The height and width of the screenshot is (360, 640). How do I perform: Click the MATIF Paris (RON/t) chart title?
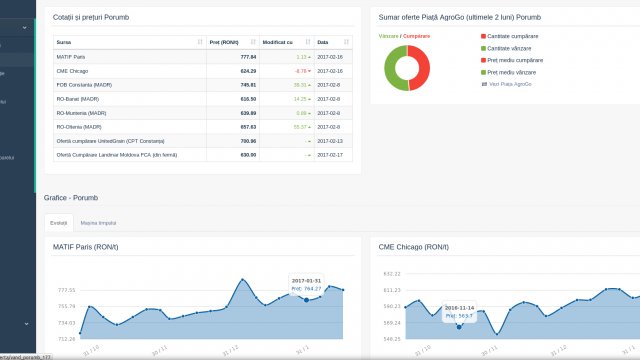pos(86,247)
